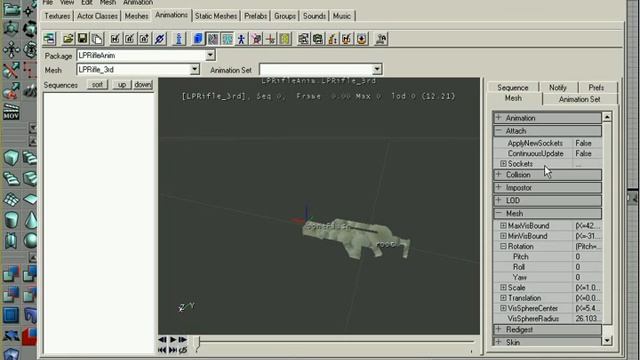
Task: Select the Sheet brush builder
Action: click(30, 199)
